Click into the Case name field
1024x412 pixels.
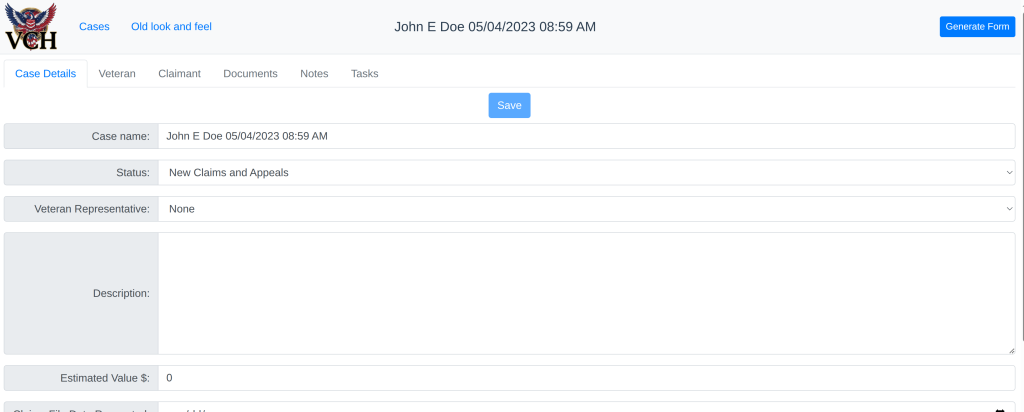[586, 136]
